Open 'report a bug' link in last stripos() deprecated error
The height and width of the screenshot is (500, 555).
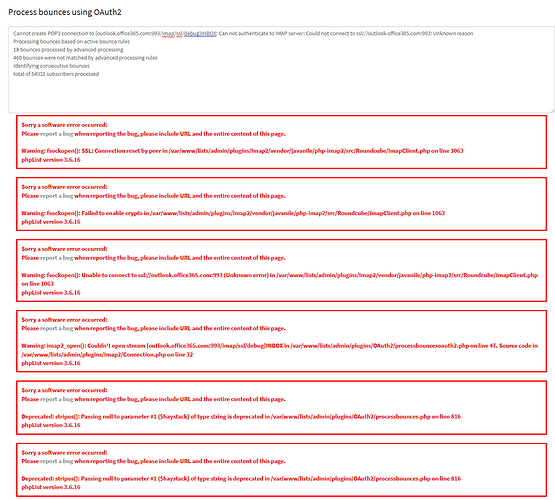tap(57, 461)
